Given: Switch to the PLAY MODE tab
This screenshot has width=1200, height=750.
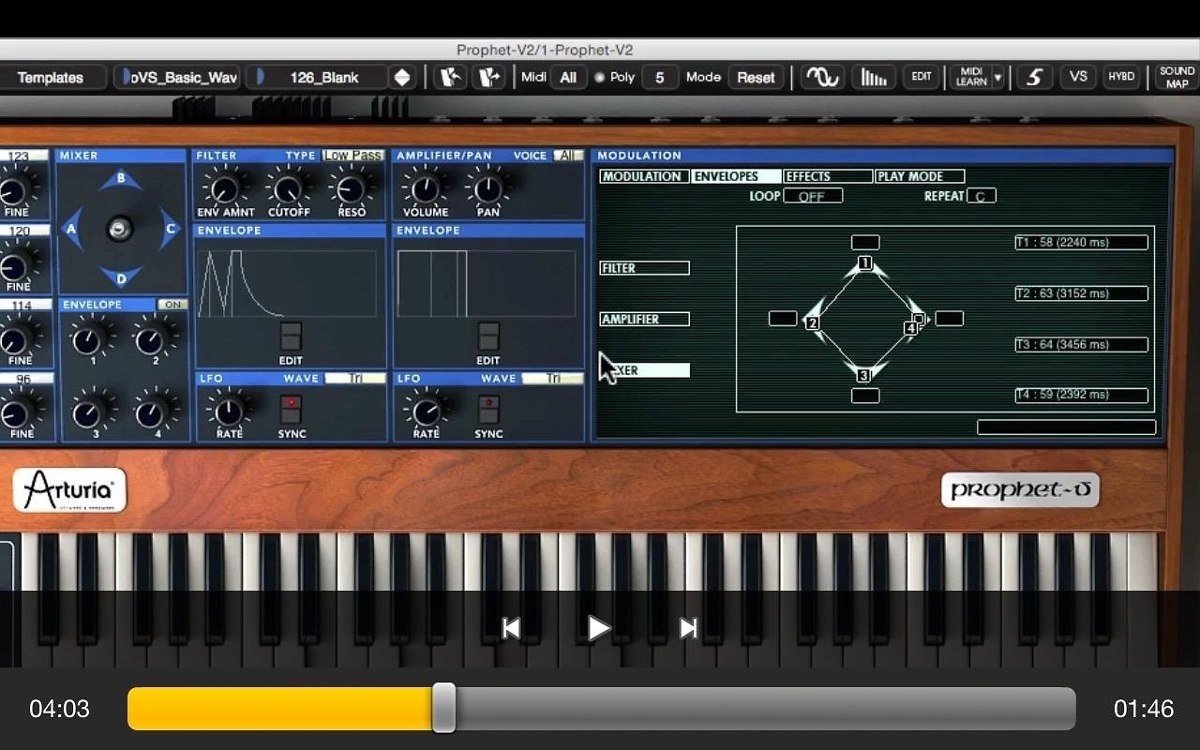Looking at the screenshot, I should point(920,176).
